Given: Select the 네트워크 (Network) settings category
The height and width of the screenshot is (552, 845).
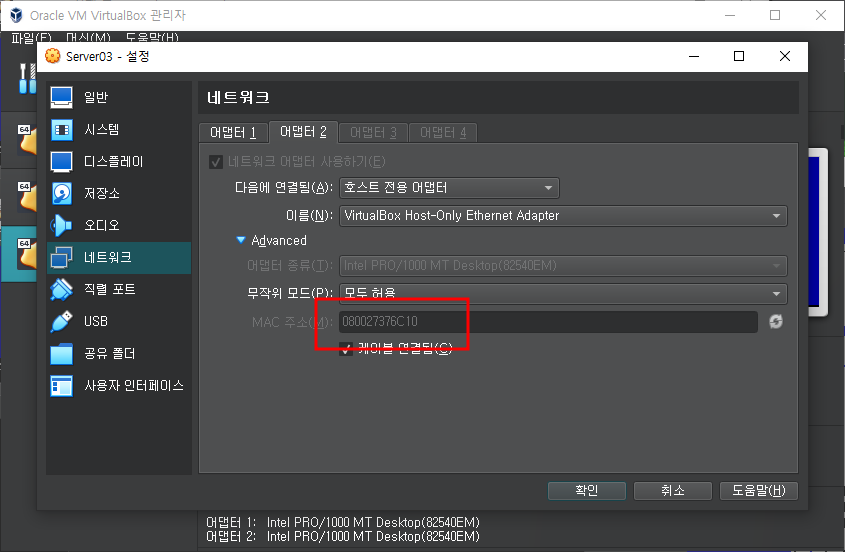Looking at the screenshot, I should click(119, 258).
